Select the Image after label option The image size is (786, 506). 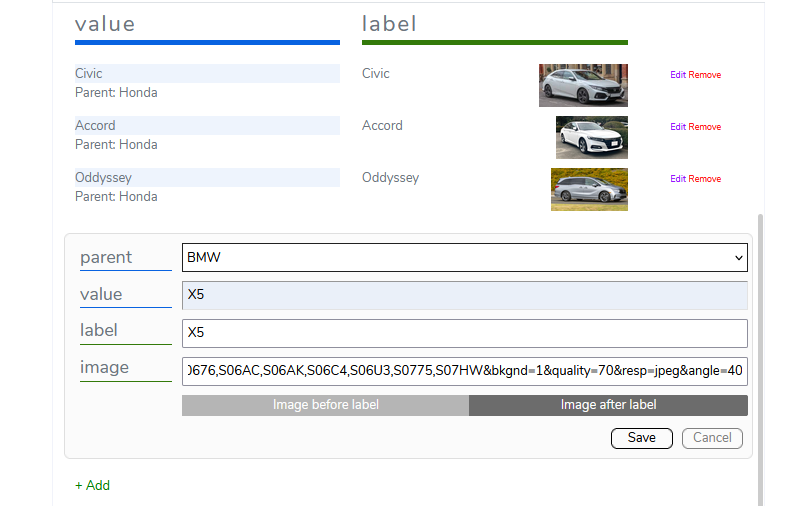point(608,405)
